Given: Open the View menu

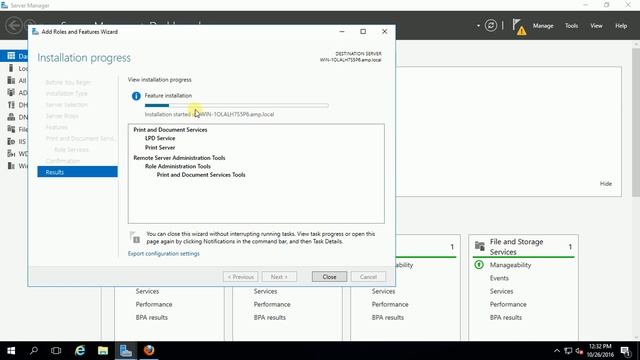Looking at the screenshot, I should [596, 26].
